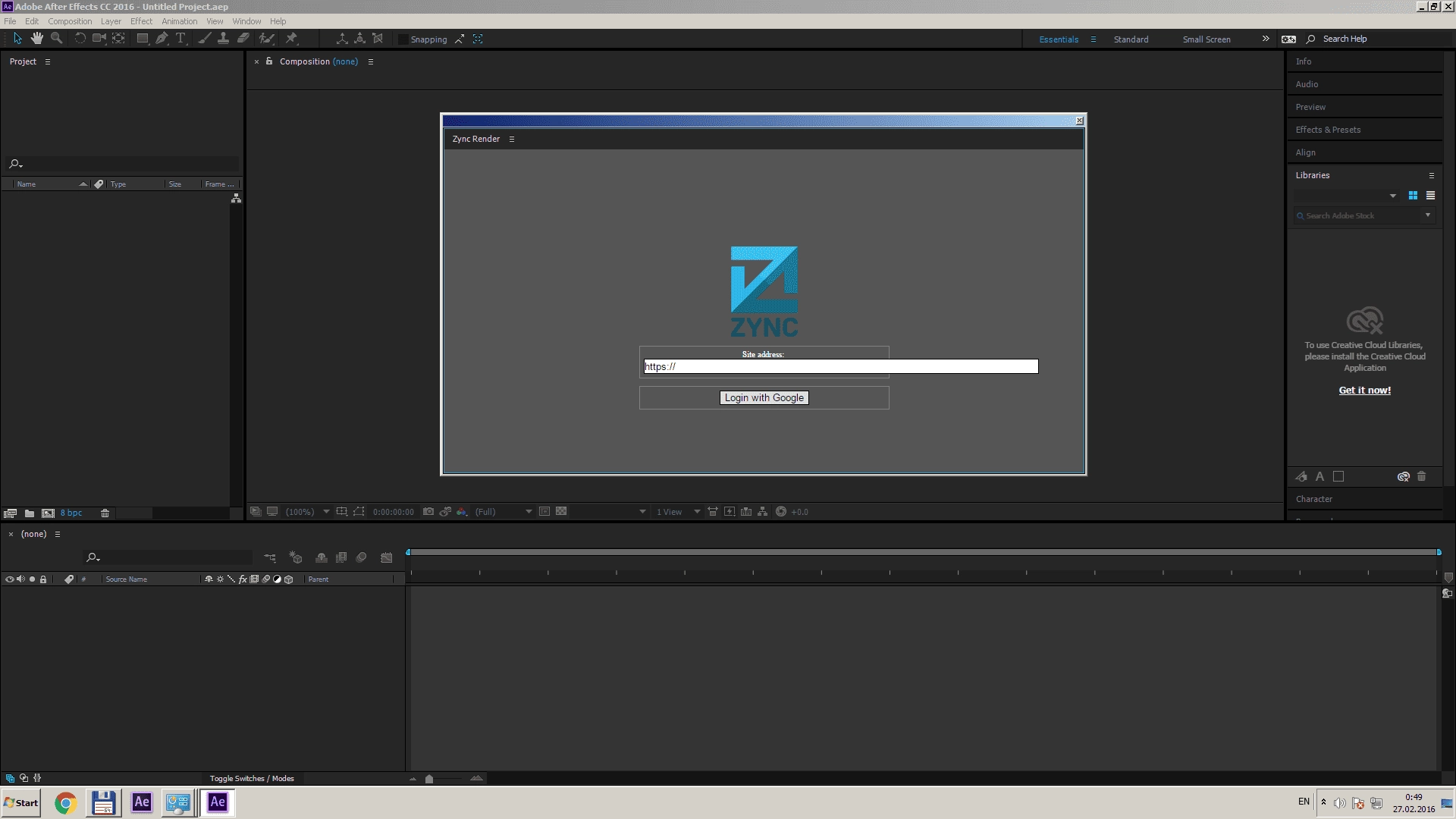The width and height of the screenshot is (1456, 819).
Task: Select the Brush tool
Action: (204, 39)
